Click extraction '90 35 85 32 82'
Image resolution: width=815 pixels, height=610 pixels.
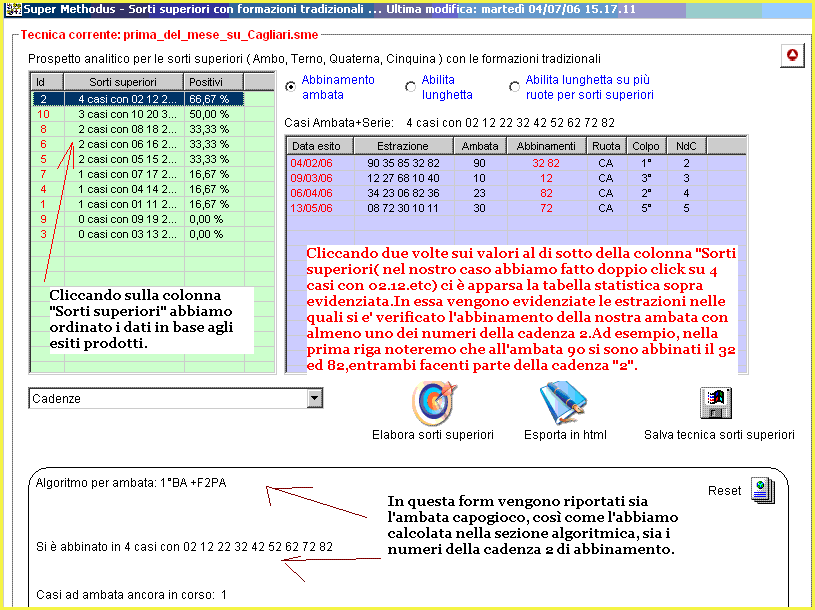click(x=403, y=163)
